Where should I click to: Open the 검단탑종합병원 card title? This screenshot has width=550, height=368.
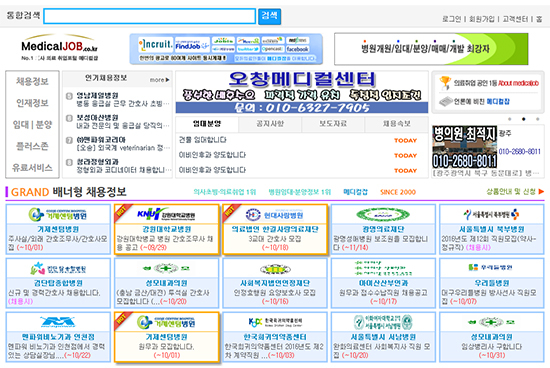click(x=58, y=283)
